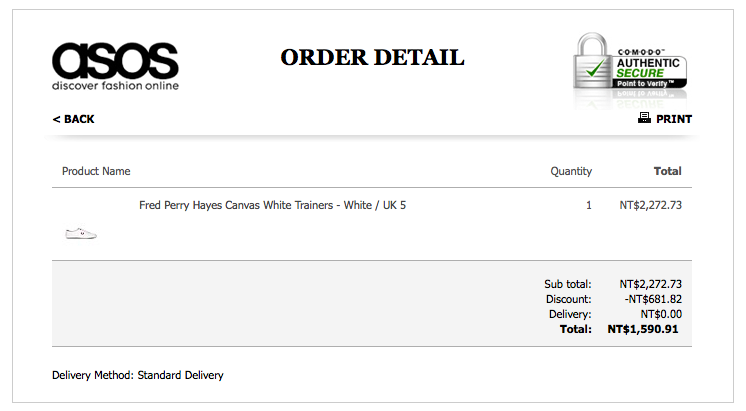Click the delivery cost NT$0.00
The height and width of the screenshot is (411, 746).
661,314
